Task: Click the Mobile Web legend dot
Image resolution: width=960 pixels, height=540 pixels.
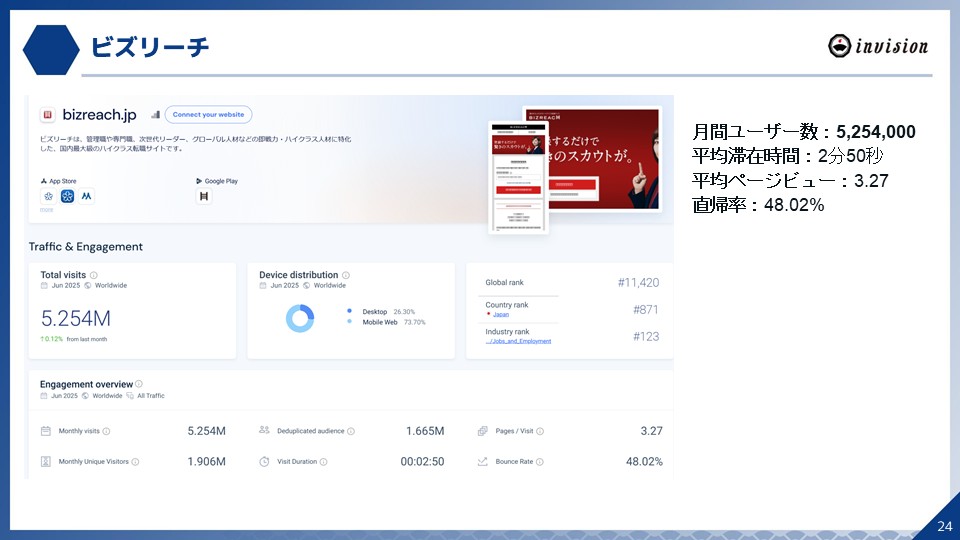Action: tap(350, 321)
